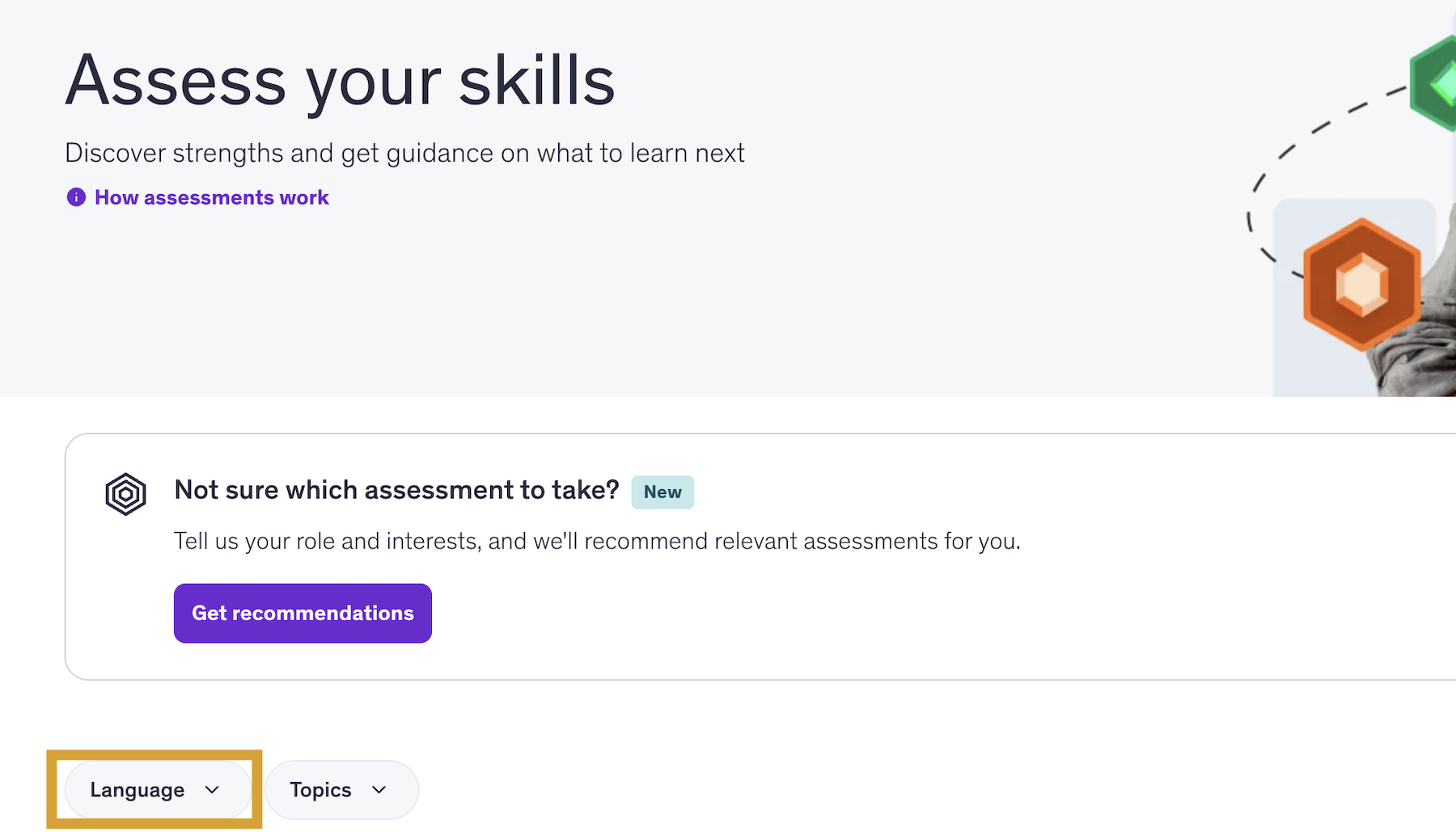Click the Not sure which assessment heading
The width and height of the screenshot is (1456, 832).
396,490
